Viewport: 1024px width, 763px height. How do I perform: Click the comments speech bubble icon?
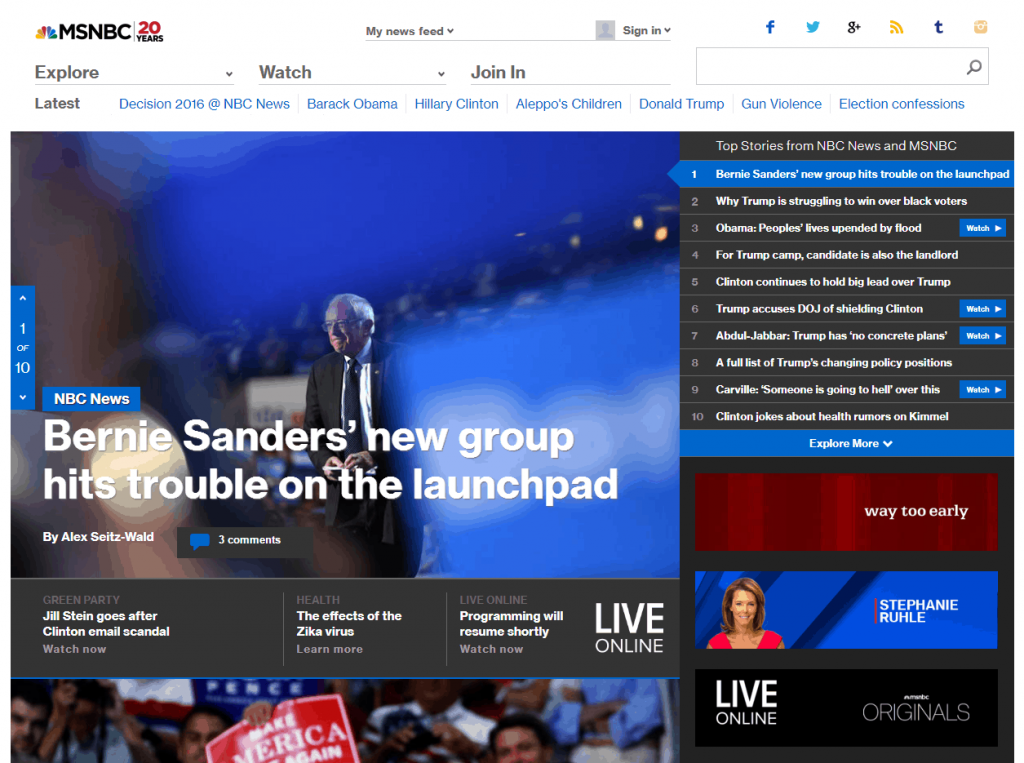(199, 541)
